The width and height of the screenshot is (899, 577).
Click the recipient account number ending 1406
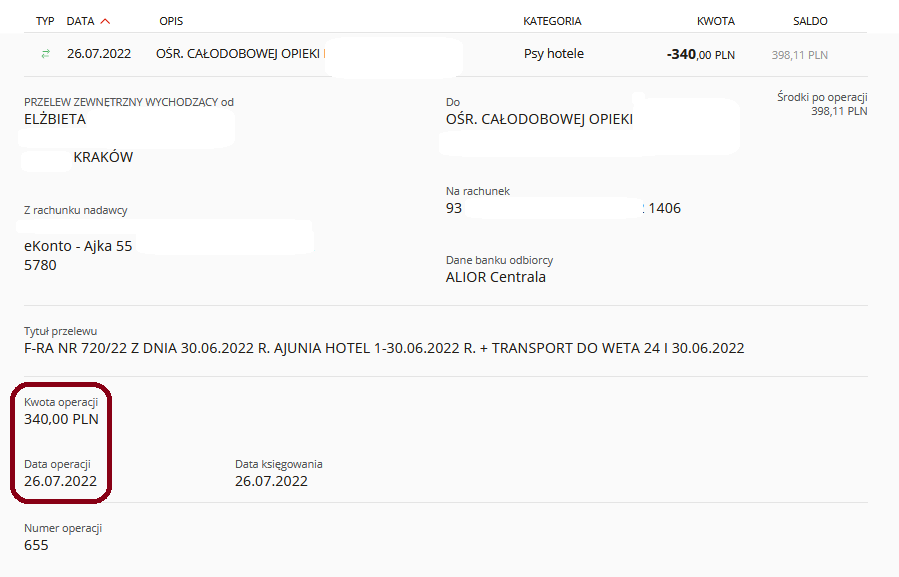tap(564, 208)
